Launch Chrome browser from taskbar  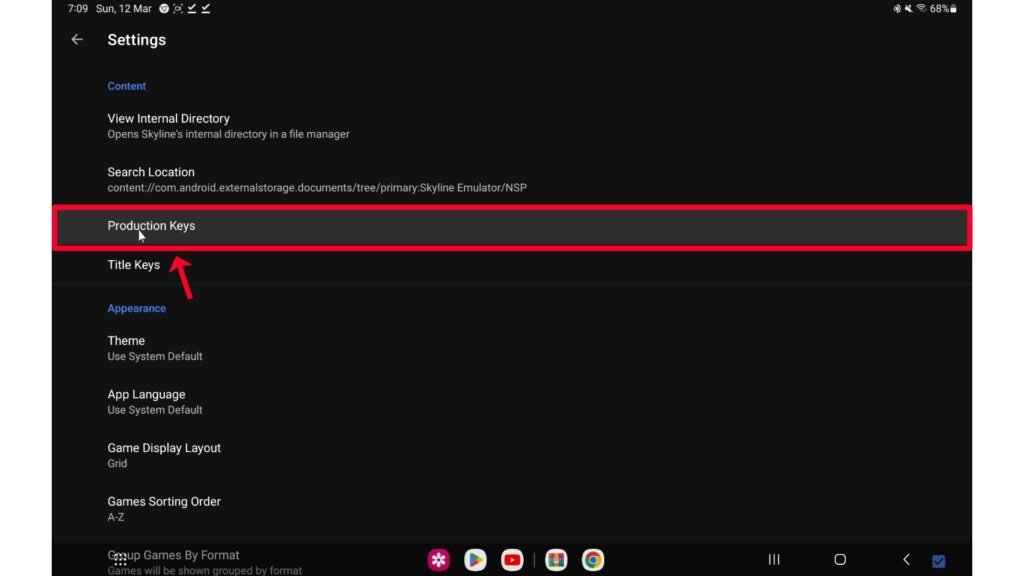coord(593,560)
